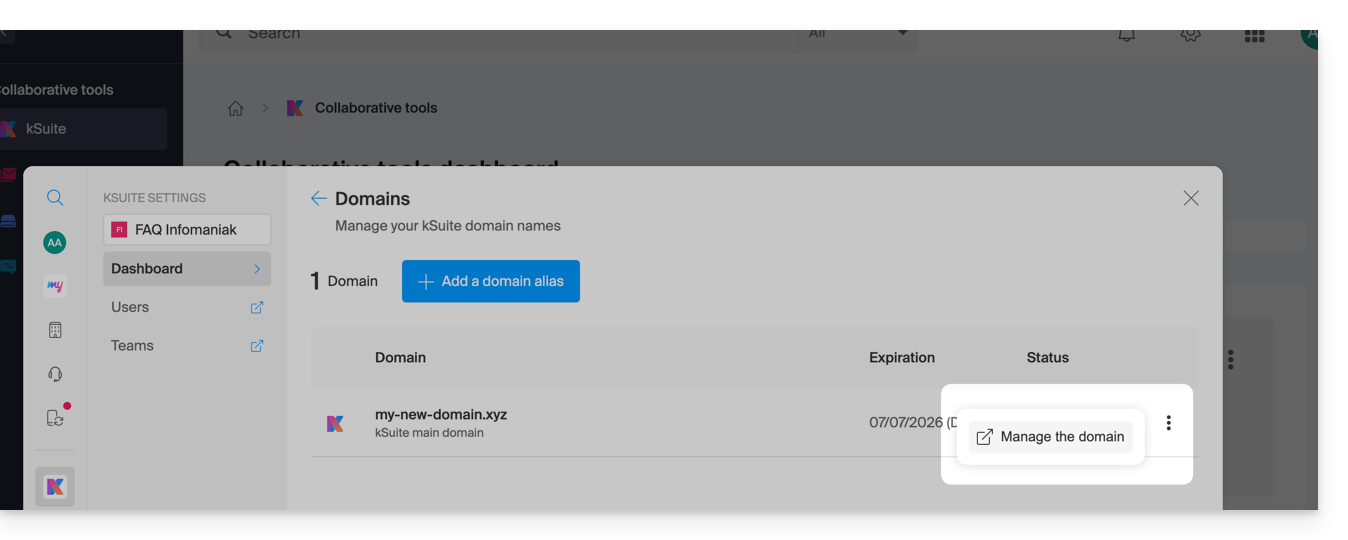Click Add a domain alias button
Viewport: 1348px width, 540px height.
[490, 282]
